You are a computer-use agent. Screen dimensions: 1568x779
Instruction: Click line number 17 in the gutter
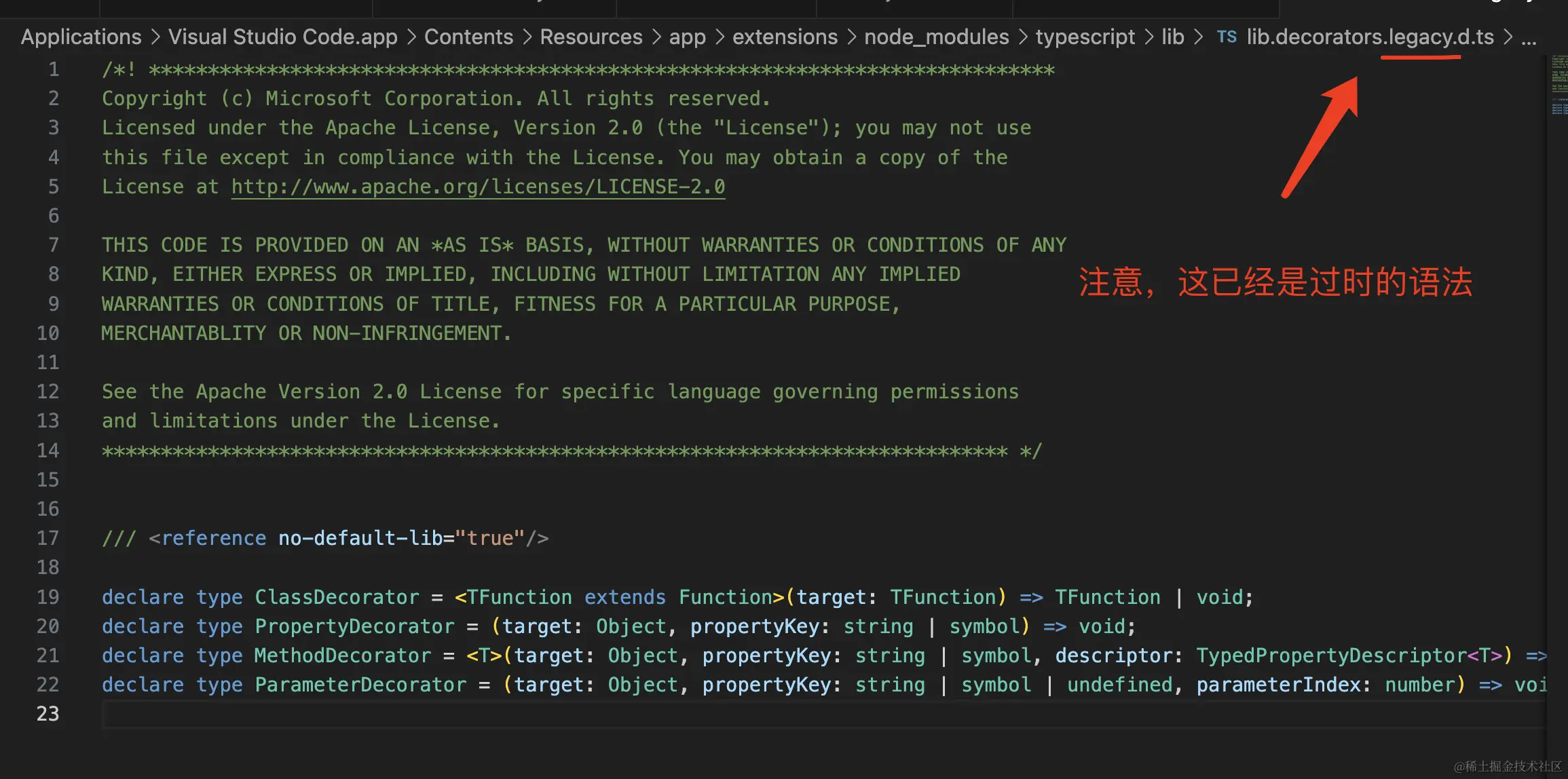[x=48, y=538]
